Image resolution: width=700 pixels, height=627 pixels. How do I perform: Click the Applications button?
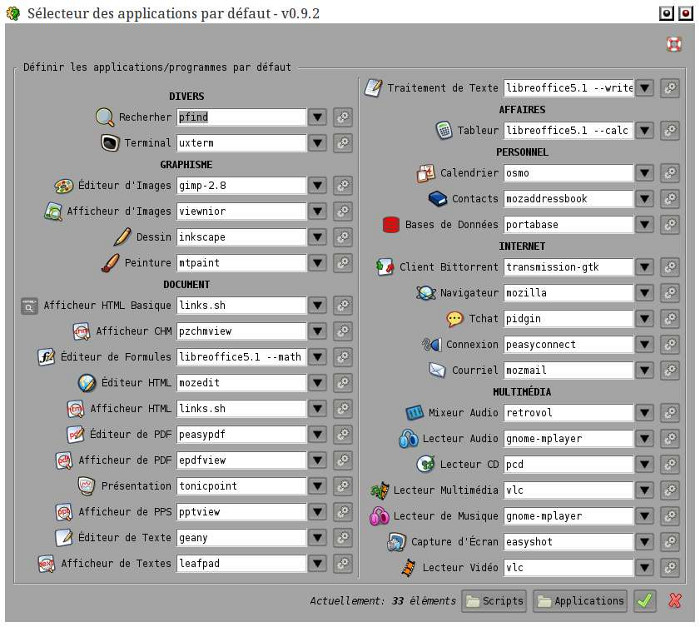pyautogui.click(x=580, y=601)
